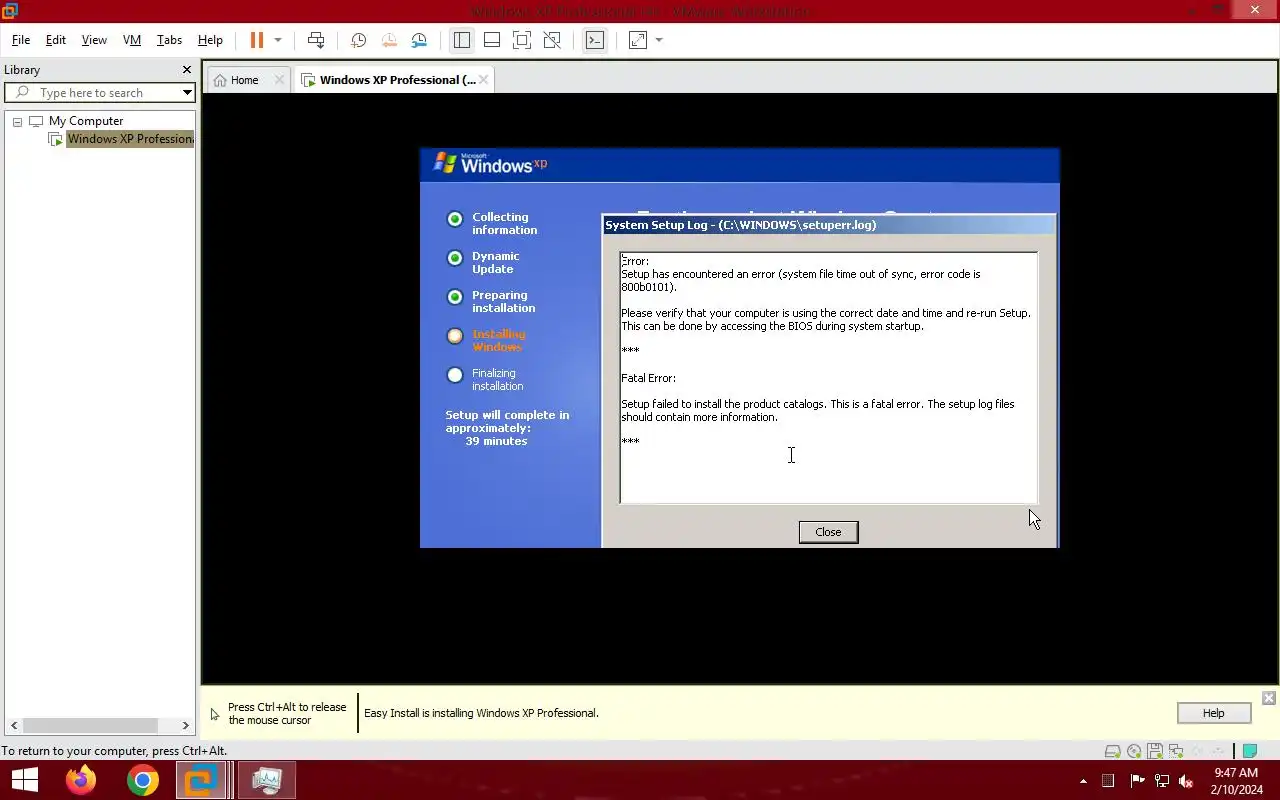Click the CD/DVD drive status icon
Viewport: 1280px width, 800px height.
(1133, 751)
